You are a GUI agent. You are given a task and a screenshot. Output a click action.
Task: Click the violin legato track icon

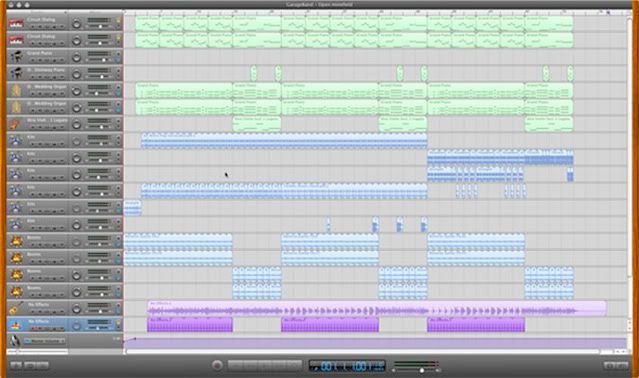16,124
